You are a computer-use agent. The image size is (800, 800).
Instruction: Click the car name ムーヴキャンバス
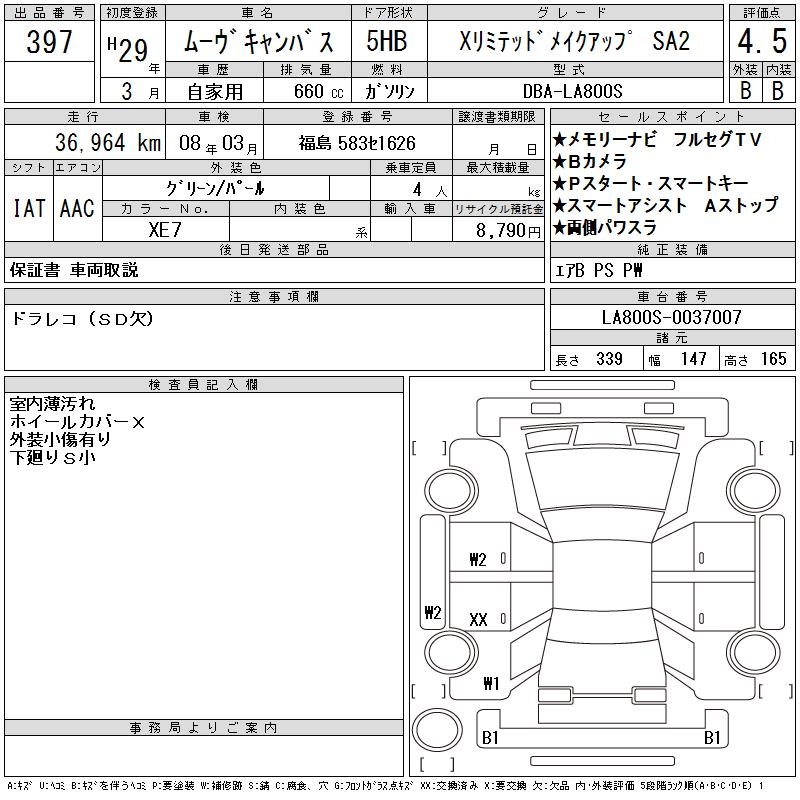pyautogui.click(x=258, y=41)
